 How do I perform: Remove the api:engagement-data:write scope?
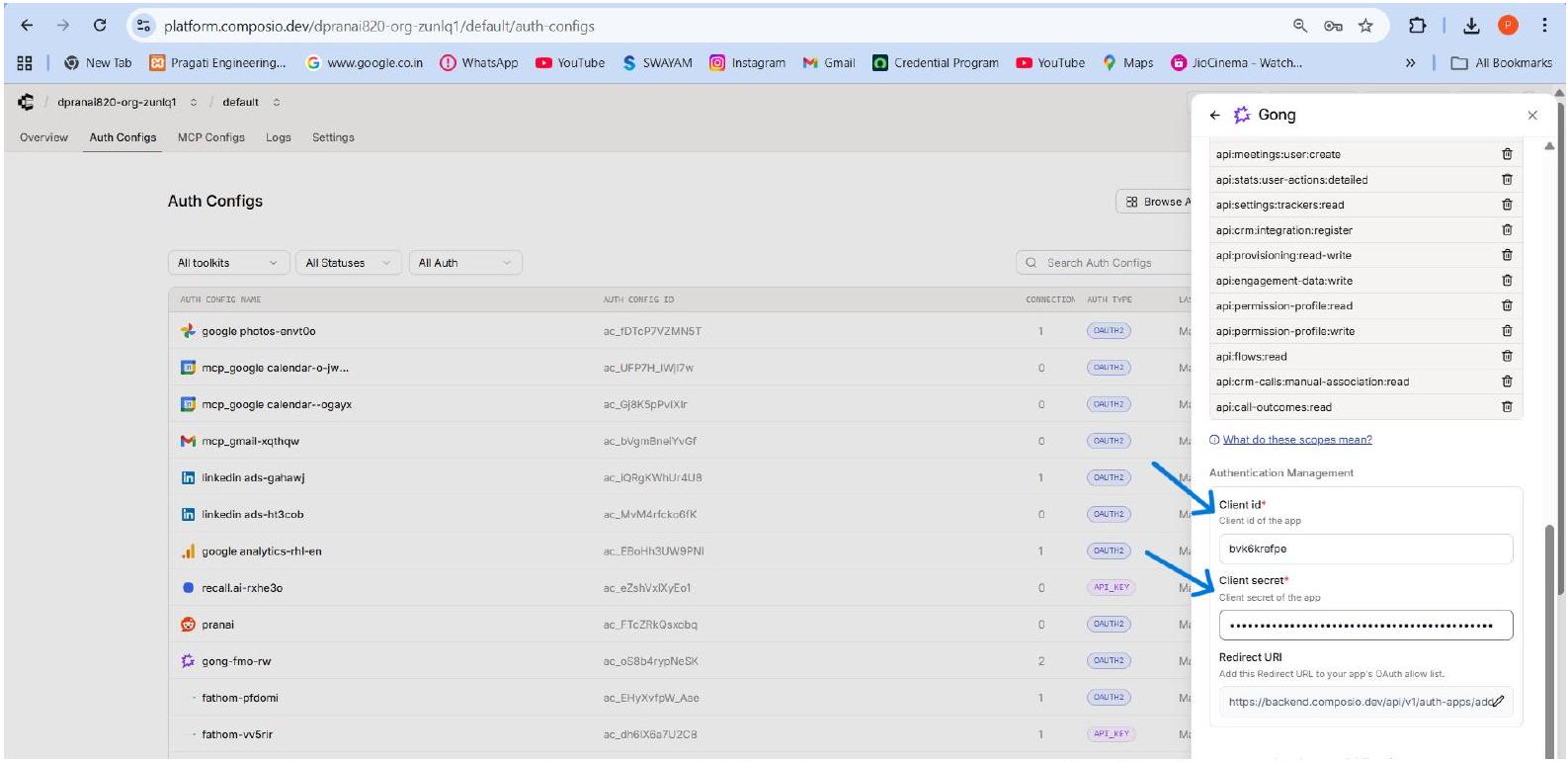[1506, 280]
